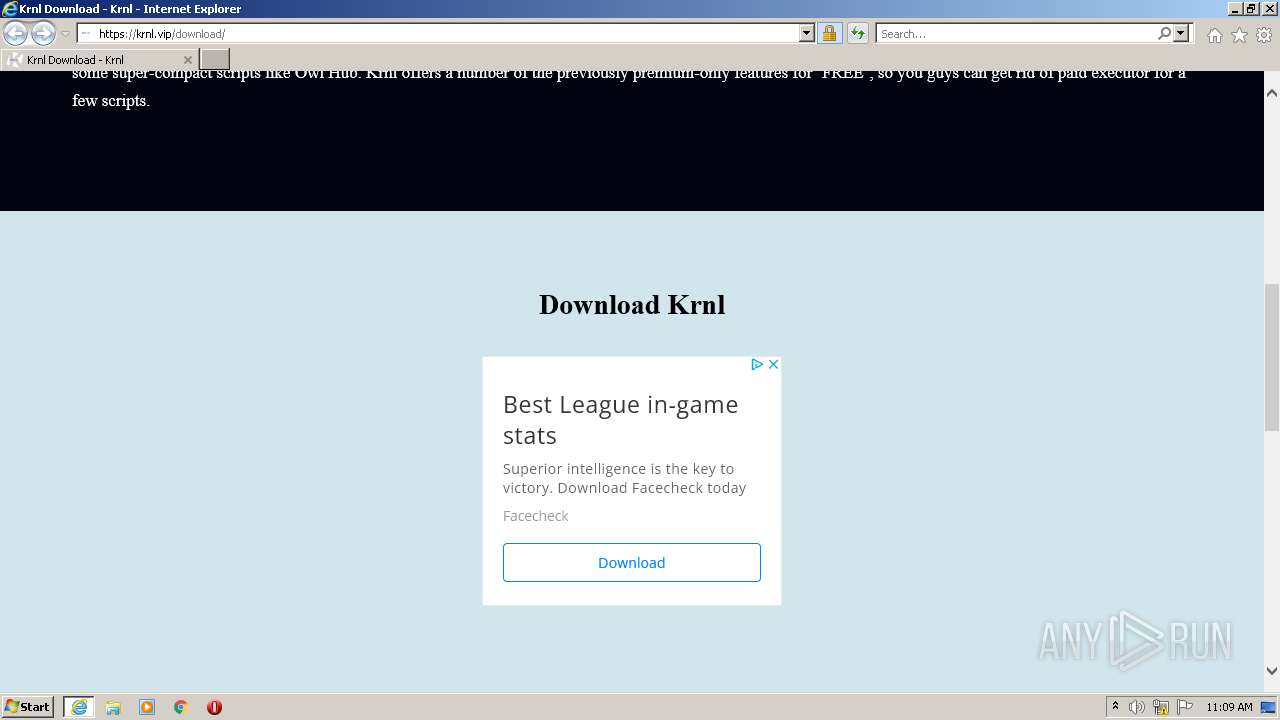This screenshot has height=720, width=1280.
Task: Click the Download Krnl heading
Action: pos(632,305)
